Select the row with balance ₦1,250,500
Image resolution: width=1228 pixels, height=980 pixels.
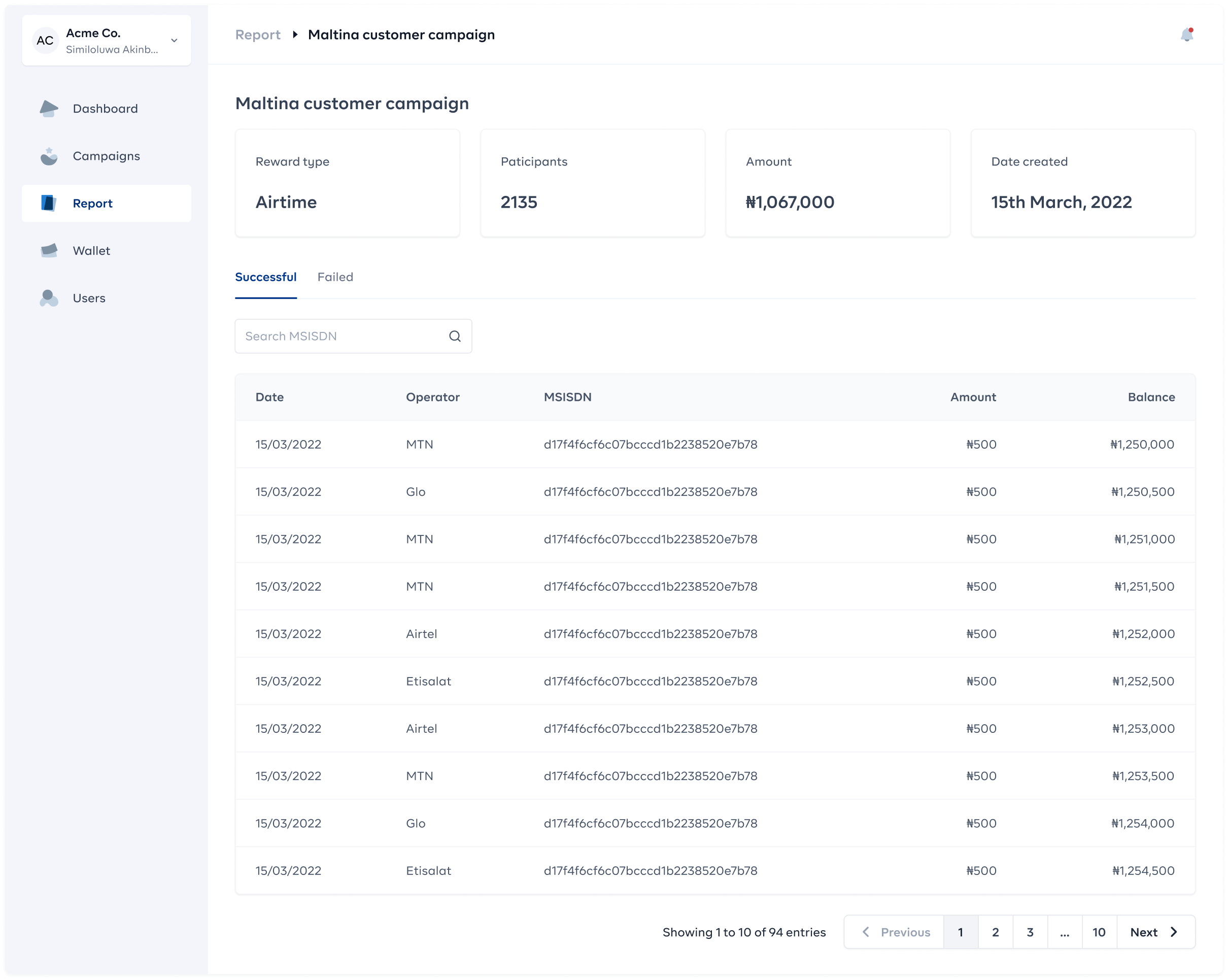(x=715, y=492)
